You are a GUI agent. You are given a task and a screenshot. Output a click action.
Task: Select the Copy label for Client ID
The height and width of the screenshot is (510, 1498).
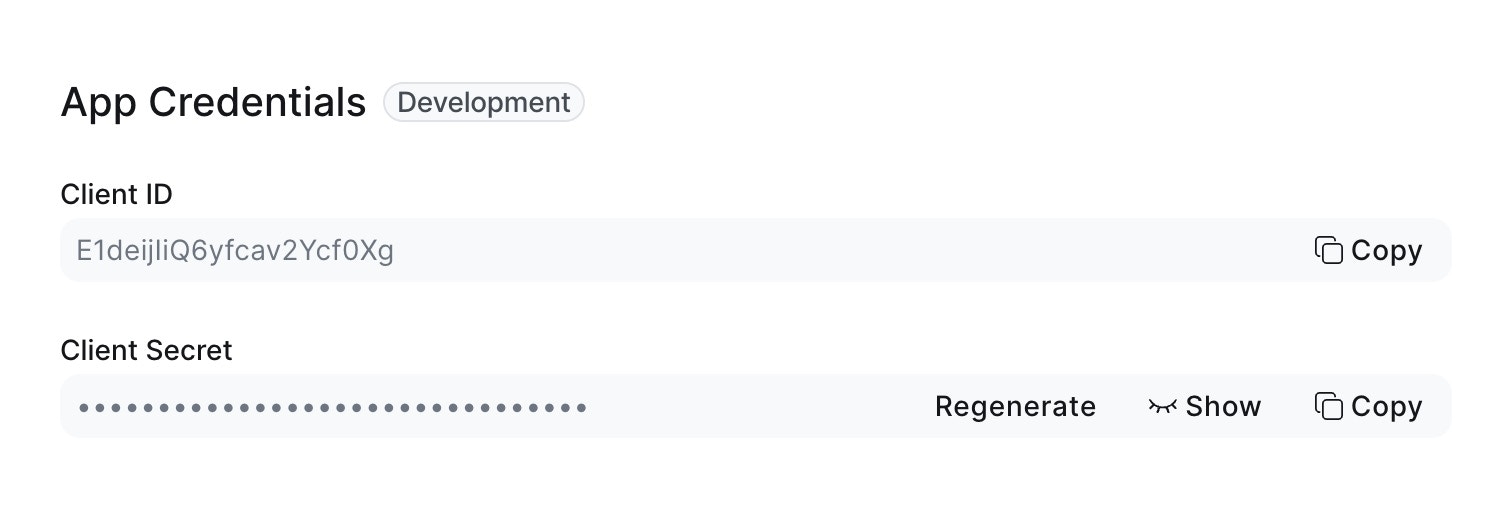click(1386, 250)
